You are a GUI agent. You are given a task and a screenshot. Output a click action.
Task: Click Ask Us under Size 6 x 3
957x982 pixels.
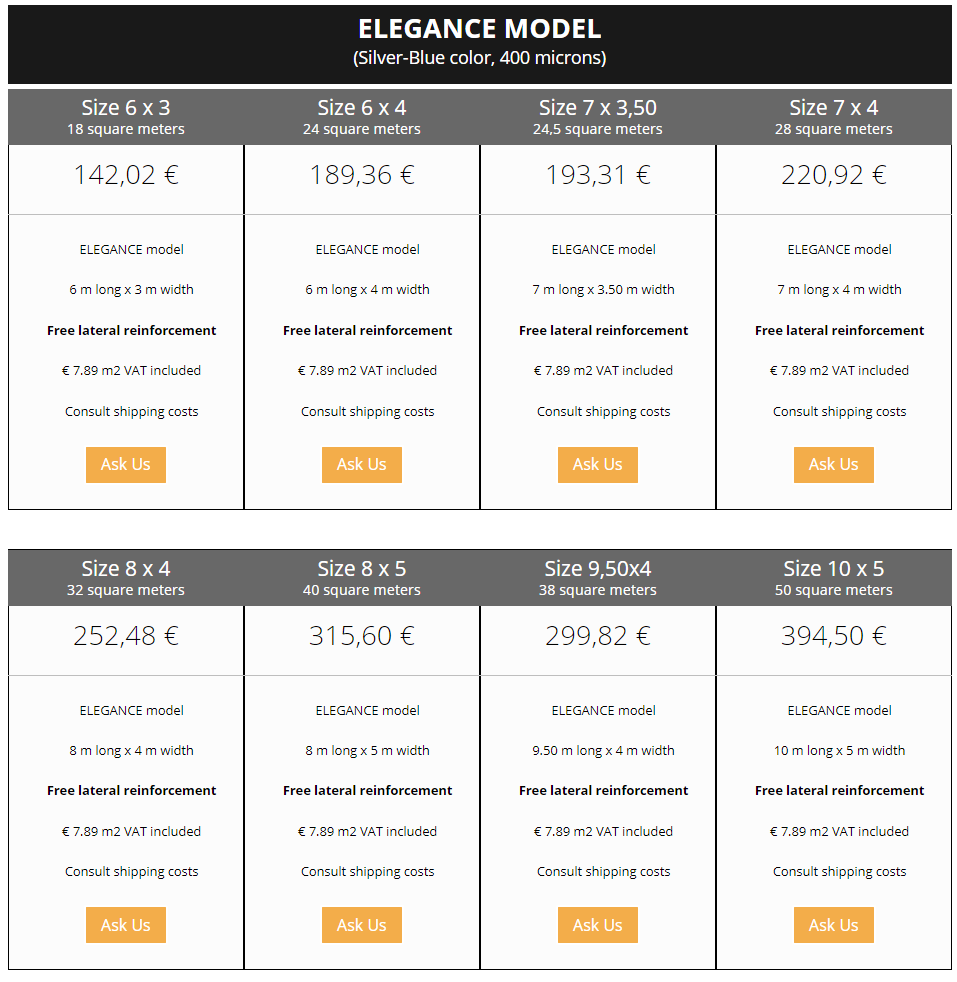tap(126, 465)
